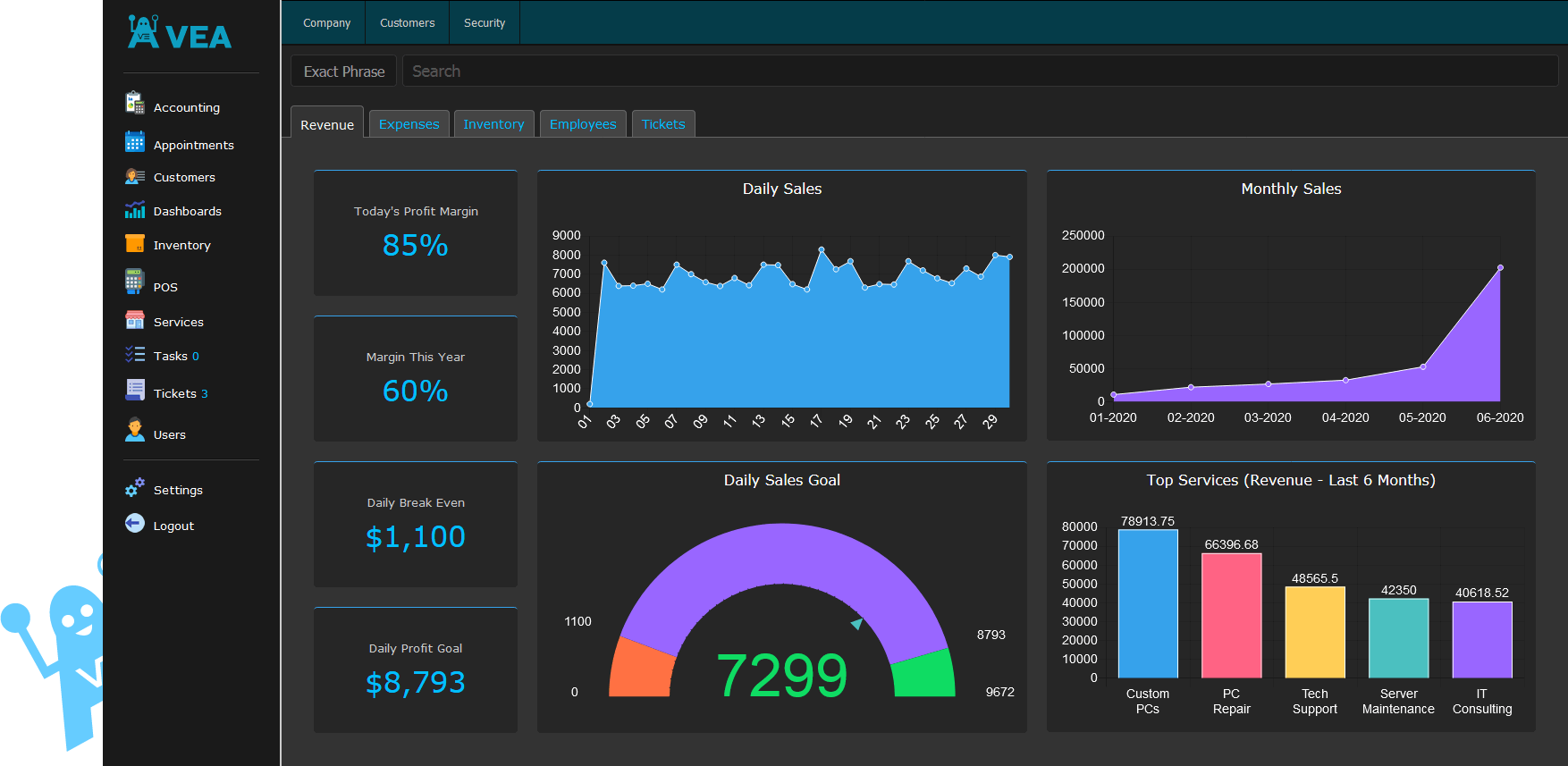
Task: Open Appointments via its calendar icon
Action: 135,142
